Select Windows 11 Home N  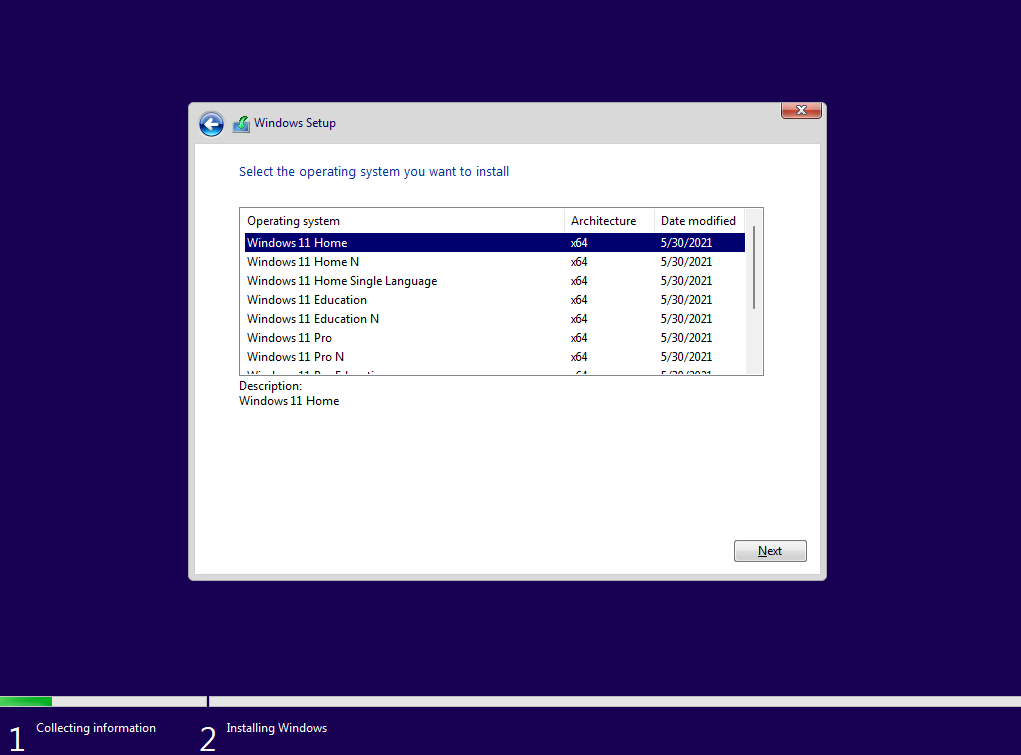(x=494, y=262)
